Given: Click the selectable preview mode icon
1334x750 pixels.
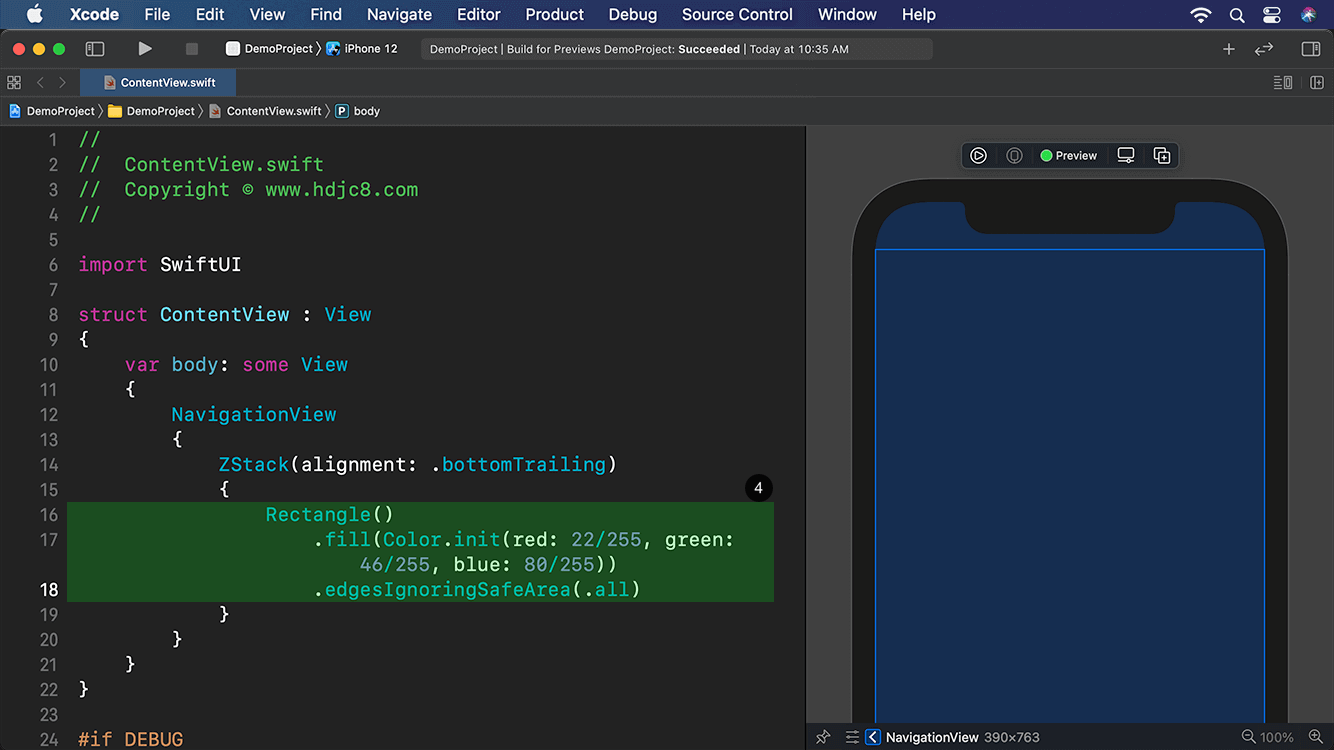Looking at the screenshot, I should click(1014, 155).
